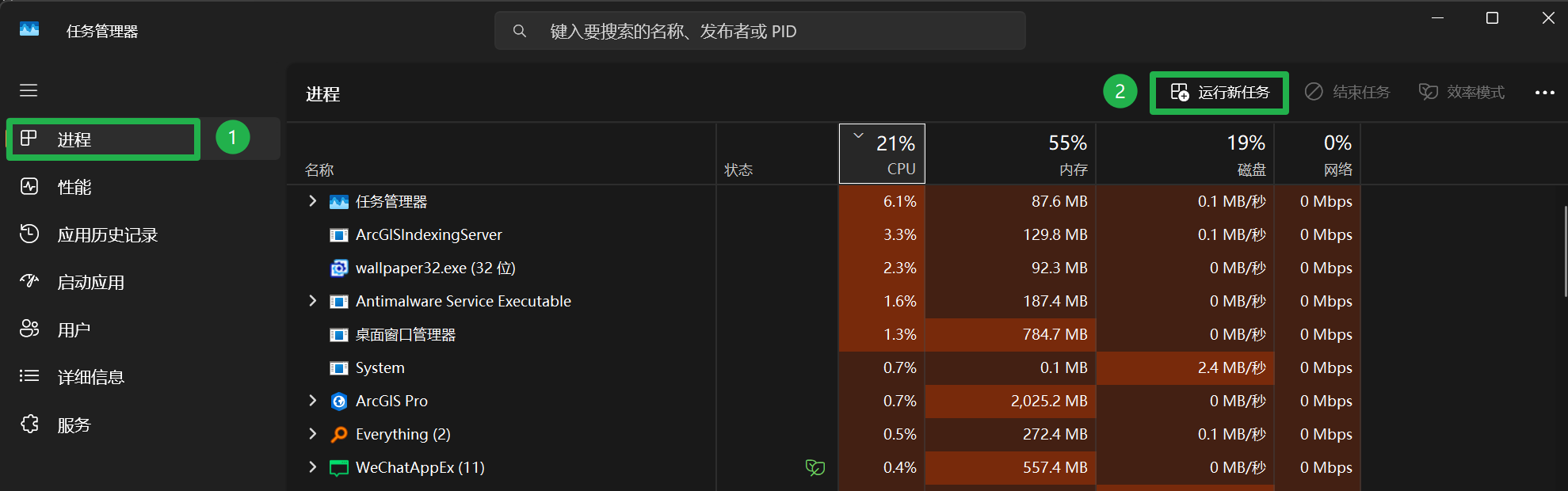Select the App history (应用历史记录) sidebar icon
The width and height of the screenshot is (1568, 491).
pyautogui.click(x=29, y=234)
